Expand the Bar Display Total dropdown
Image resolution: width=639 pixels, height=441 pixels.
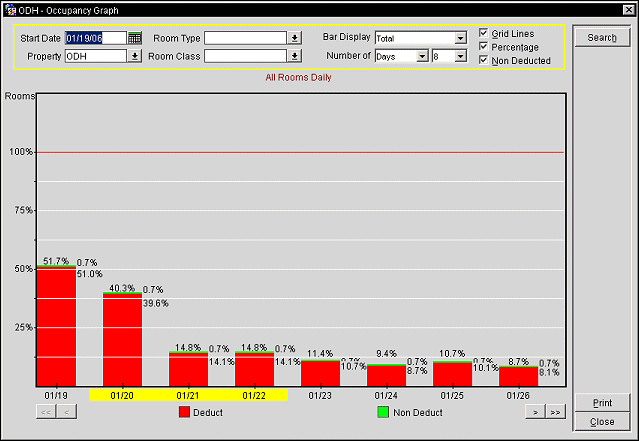click(x=460, y=38)
